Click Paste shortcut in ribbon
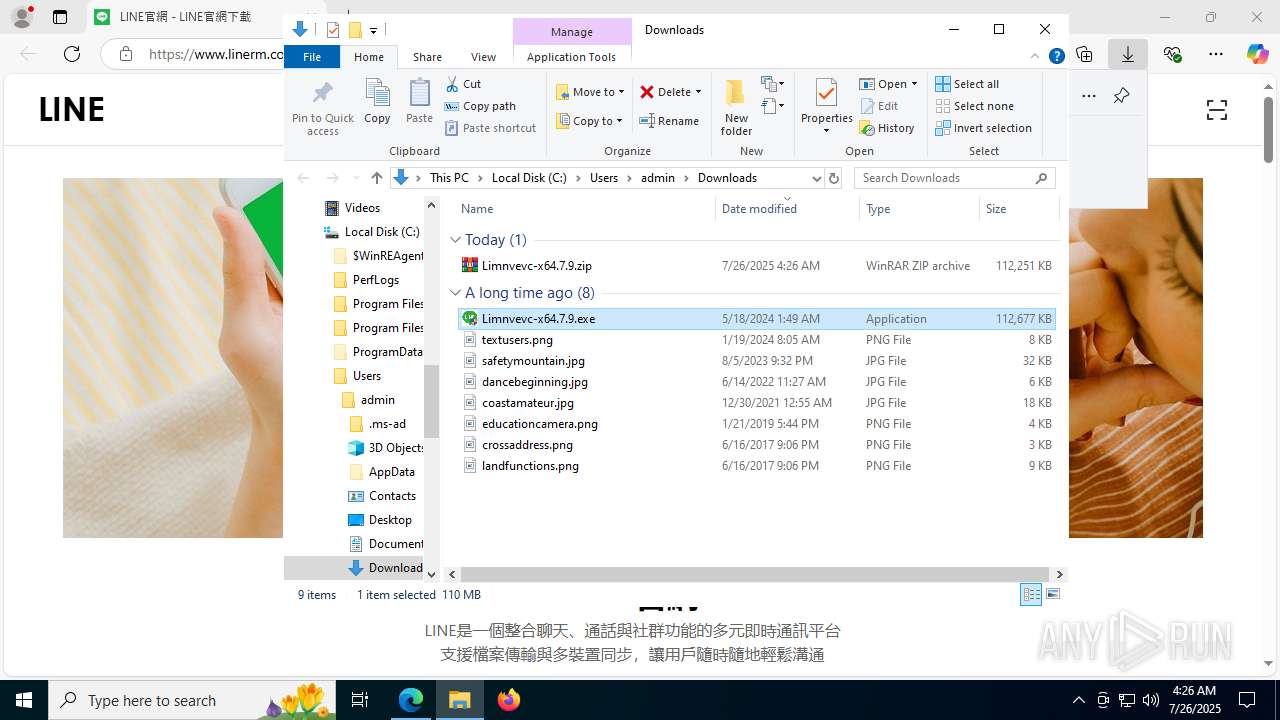Viewport: 1280px width, 720px height. tap(491, 128)
